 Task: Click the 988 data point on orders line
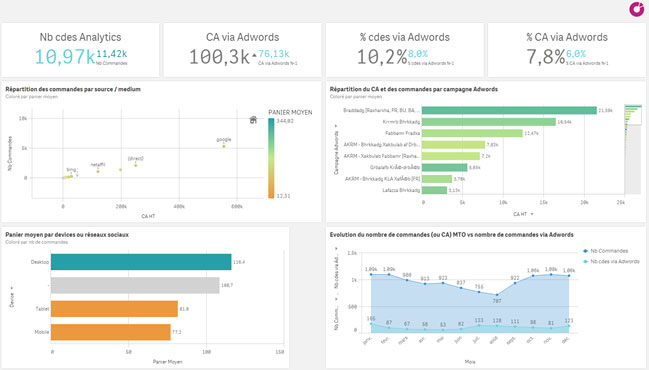pyautogui.click(x=407, y=280)
